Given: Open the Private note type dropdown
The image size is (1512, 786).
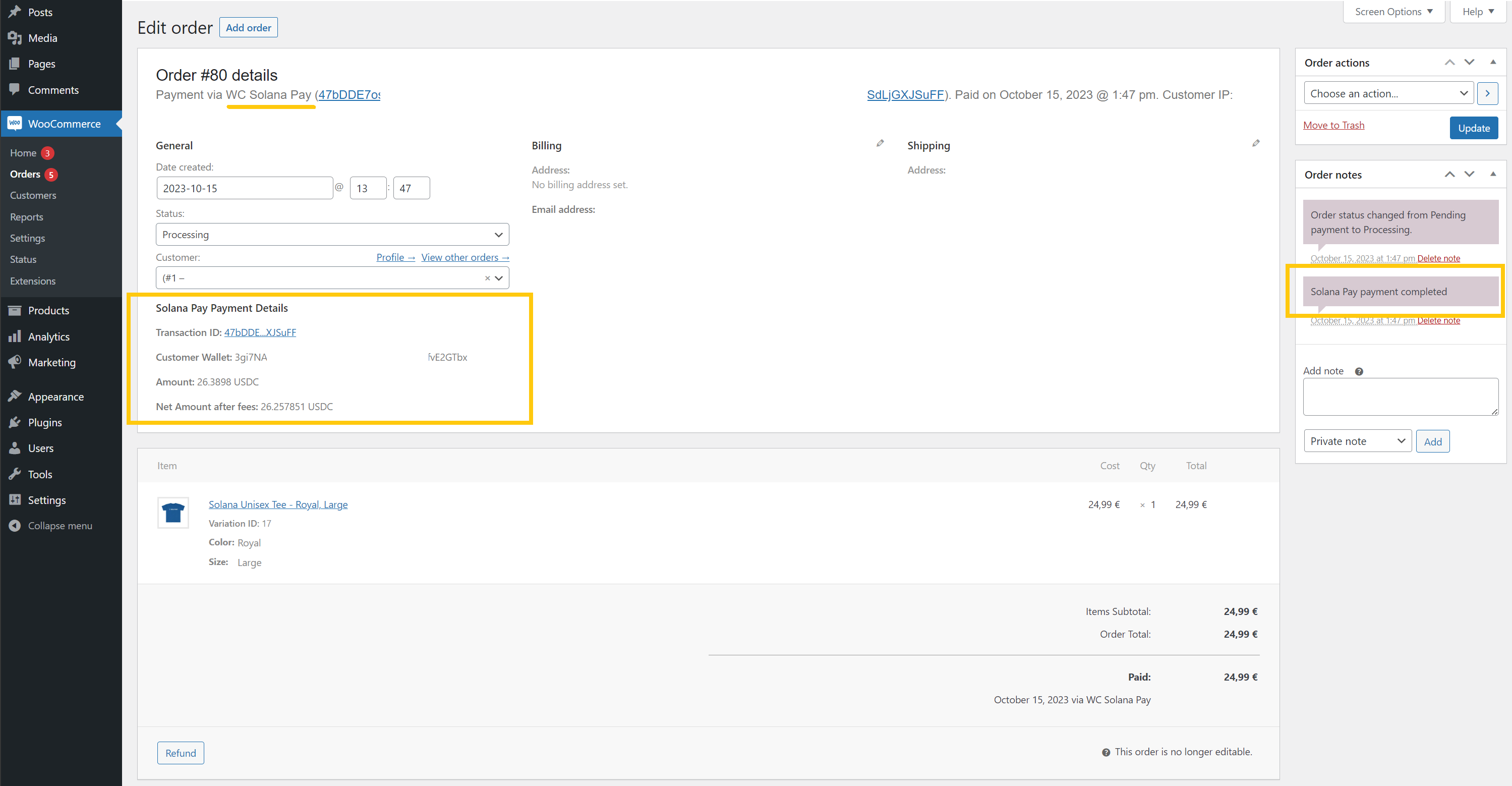Looking at the screenshot, I should pyautogui.click(x=1357, y=441).
